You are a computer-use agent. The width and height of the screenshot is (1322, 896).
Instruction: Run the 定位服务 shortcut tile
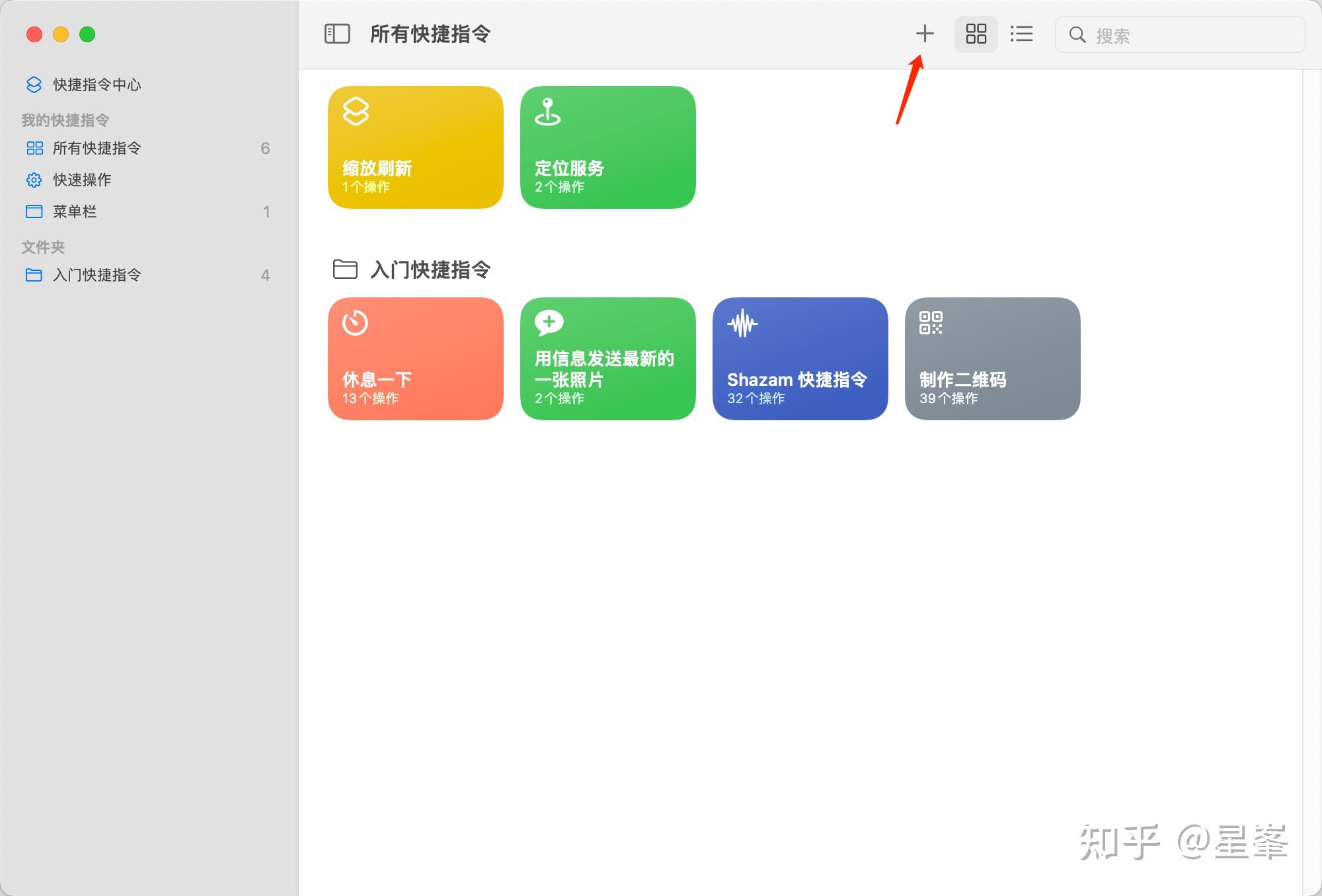607,159
